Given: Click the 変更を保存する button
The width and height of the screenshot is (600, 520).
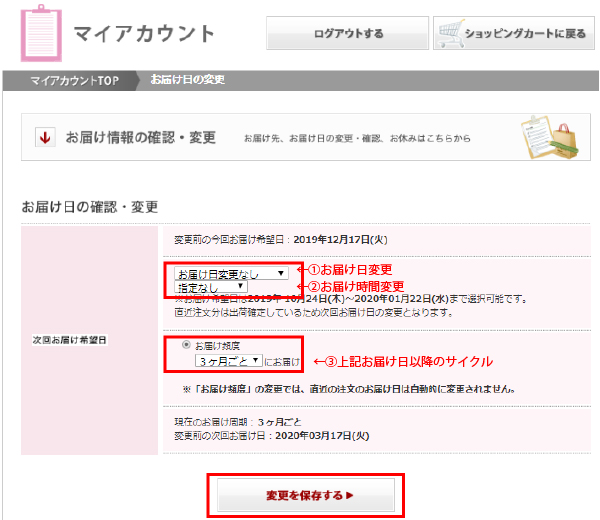Looking at the screenshot, I should (306, 495).
